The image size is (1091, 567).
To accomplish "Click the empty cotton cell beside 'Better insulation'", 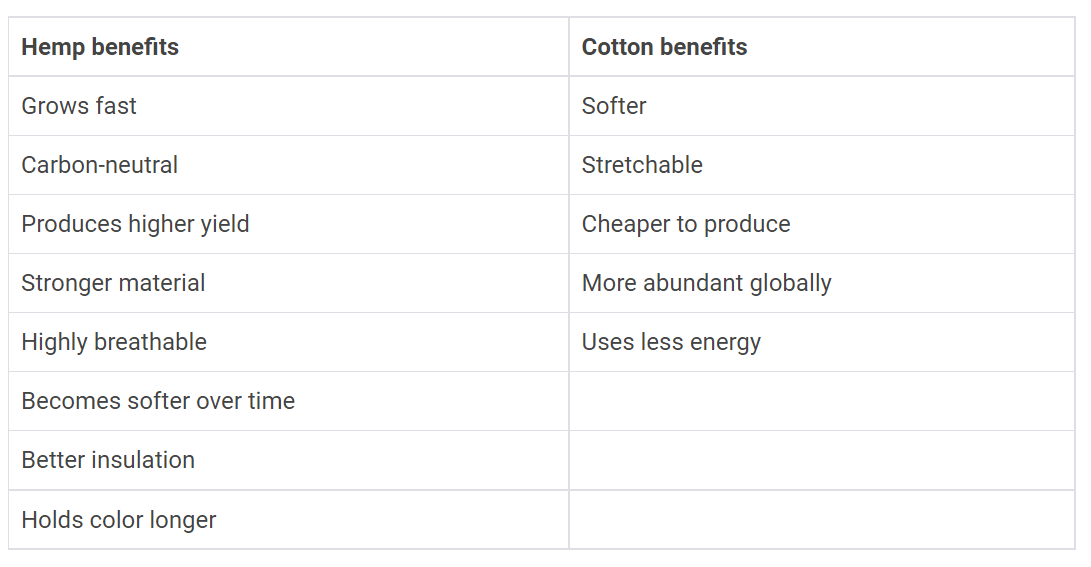I will 821,460.
